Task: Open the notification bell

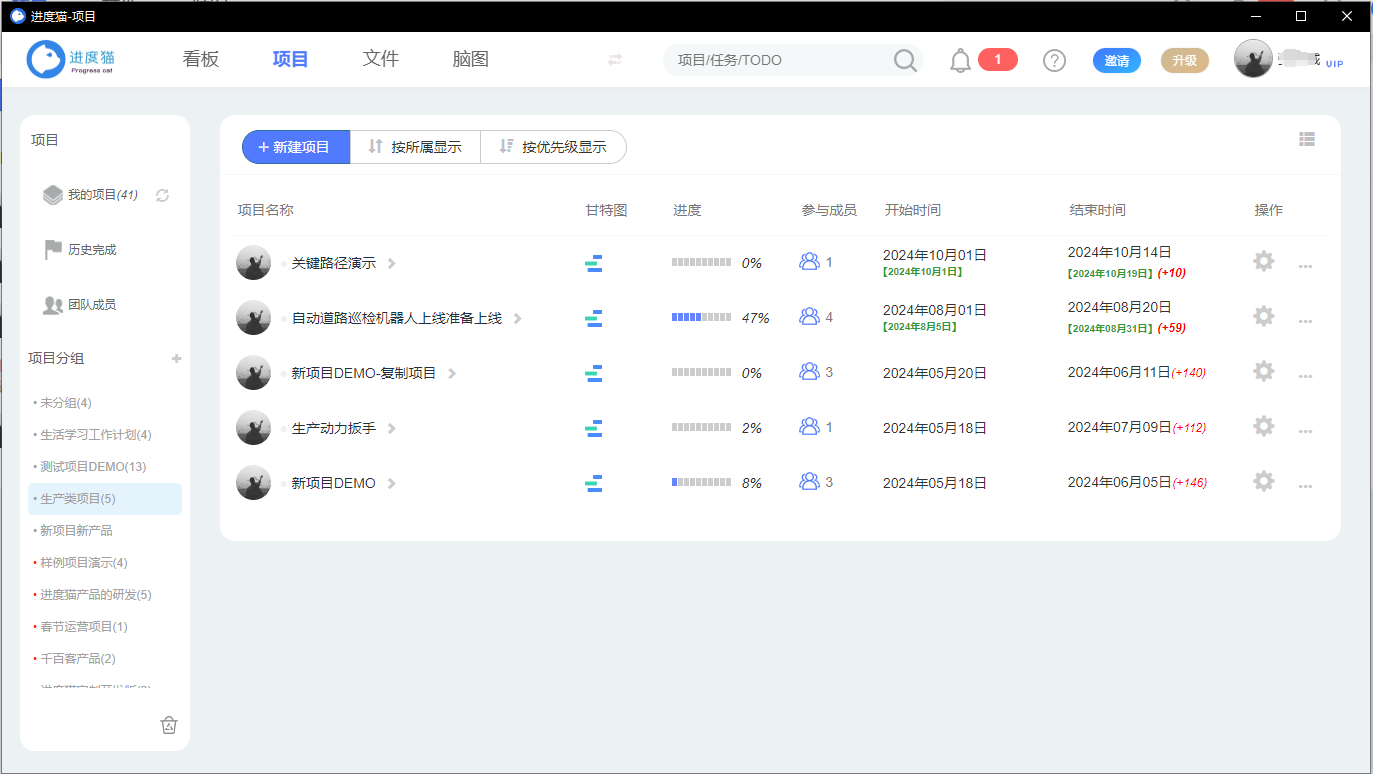Action: [959, 60]
